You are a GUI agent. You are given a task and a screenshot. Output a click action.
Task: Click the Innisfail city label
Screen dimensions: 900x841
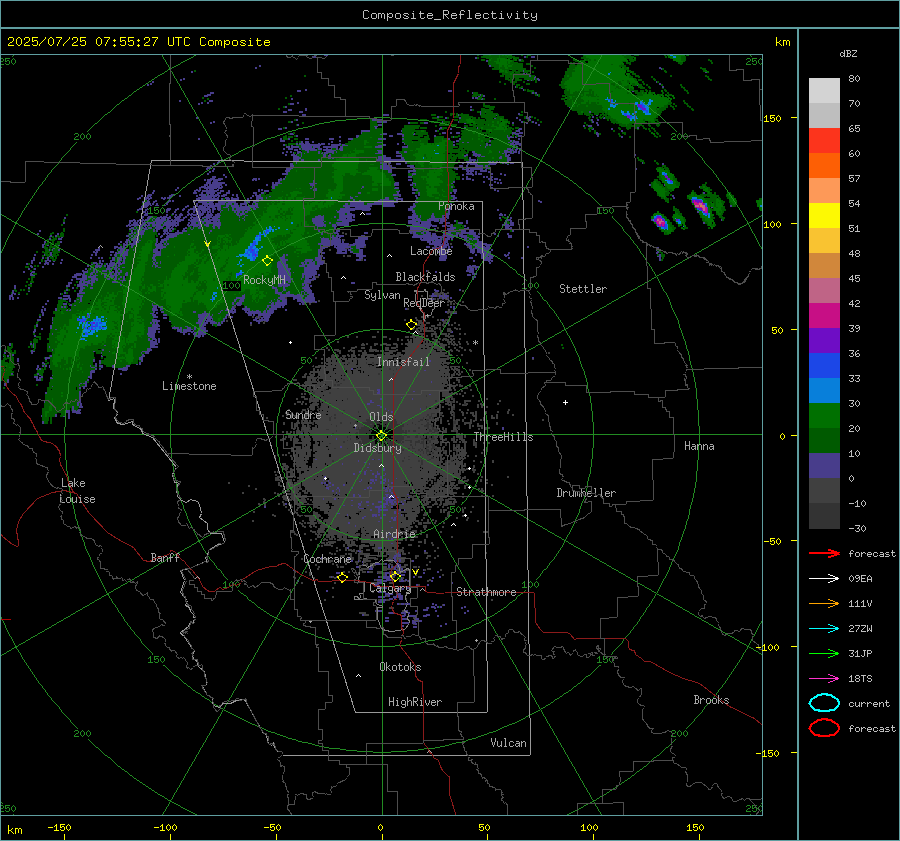tap(403, 362)
